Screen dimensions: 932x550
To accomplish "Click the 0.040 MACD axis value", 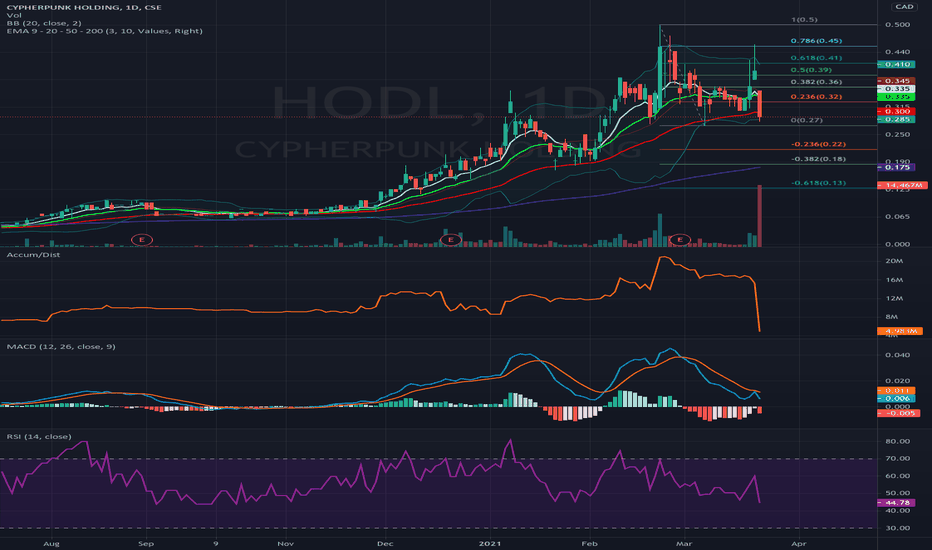I will [897, 355].
